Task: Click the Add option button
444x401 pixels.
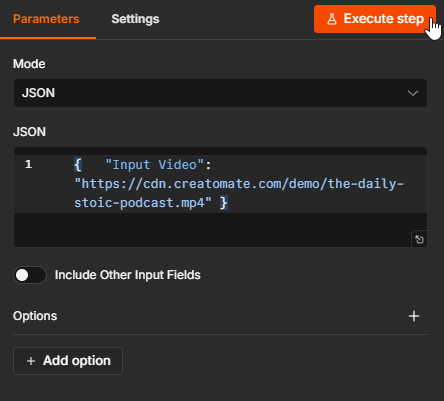Action: tap(68, 361)
